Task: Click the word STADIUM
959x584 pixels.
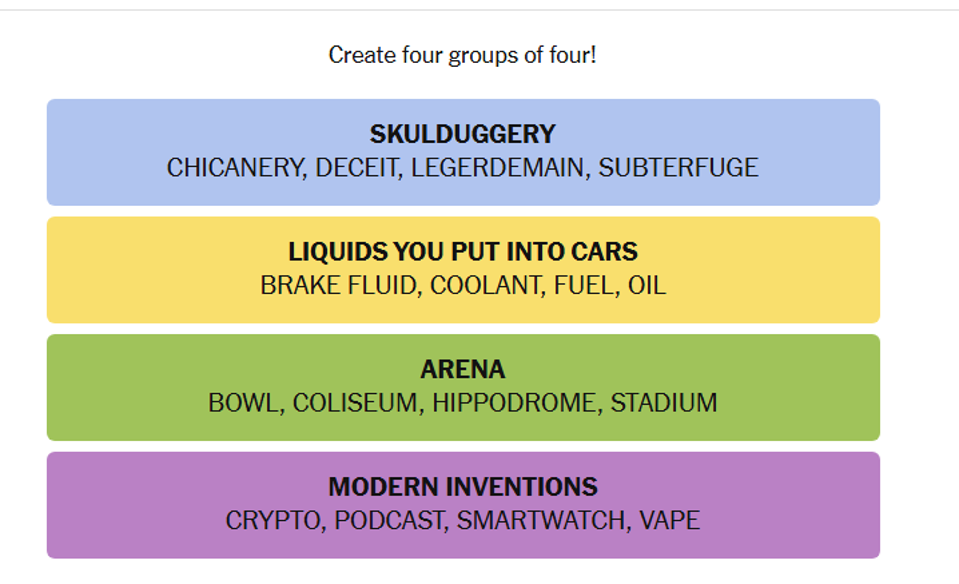Action: point(664,403)
